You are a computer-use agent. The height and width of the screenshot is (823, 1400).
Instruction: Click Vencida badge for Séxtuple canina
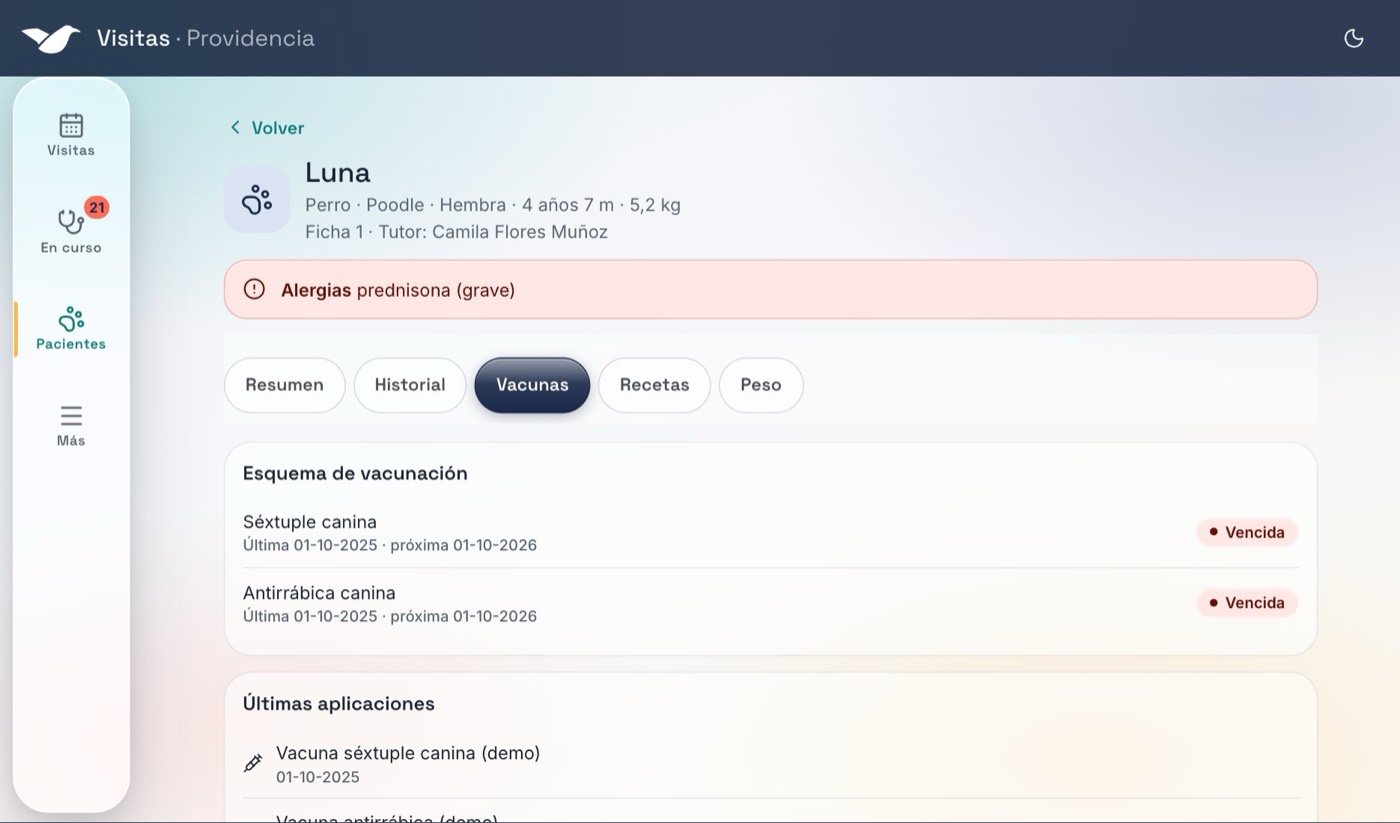click(x=1247, y=532)
